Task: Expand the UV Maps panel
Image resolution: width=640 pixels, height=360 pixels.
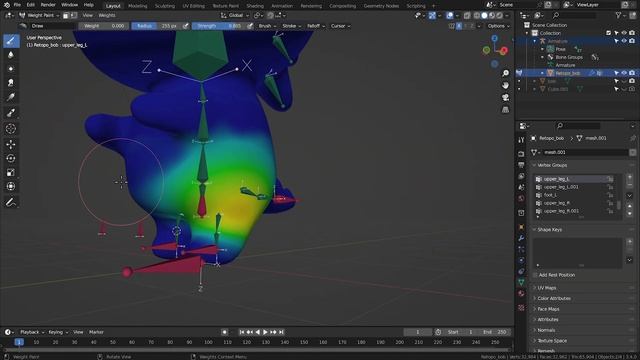Action: tap(547, 288)
